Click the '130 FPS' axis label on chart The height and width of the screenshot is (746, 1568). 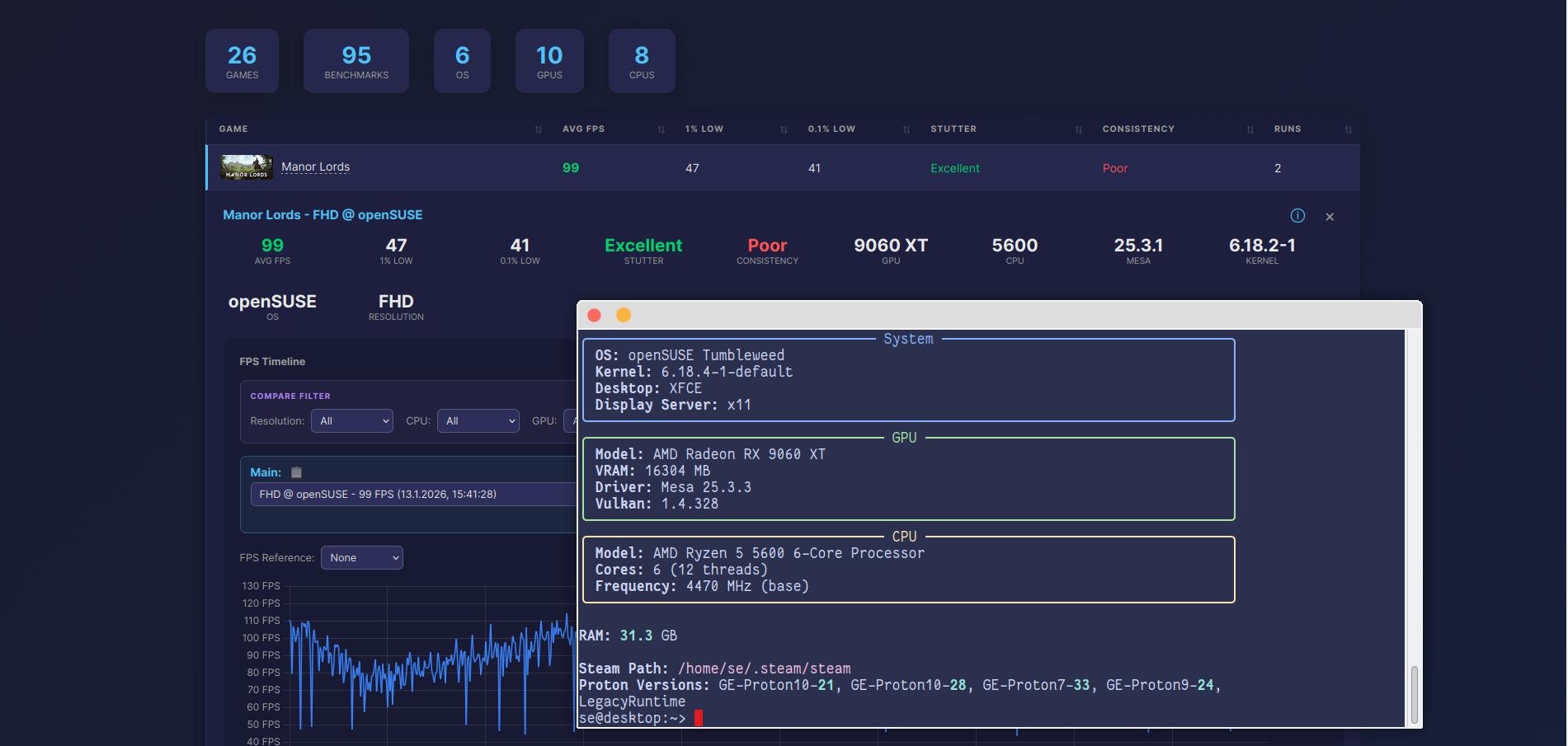point(261,586)
